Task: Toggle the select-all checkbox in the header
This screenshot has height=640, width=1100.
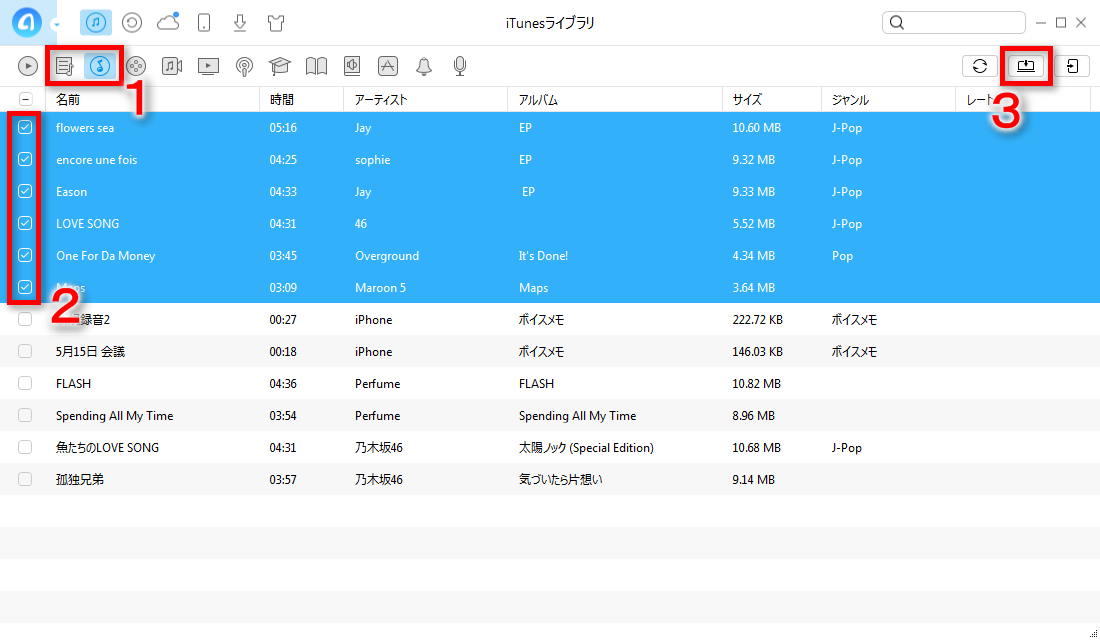Action: (25, 99)
